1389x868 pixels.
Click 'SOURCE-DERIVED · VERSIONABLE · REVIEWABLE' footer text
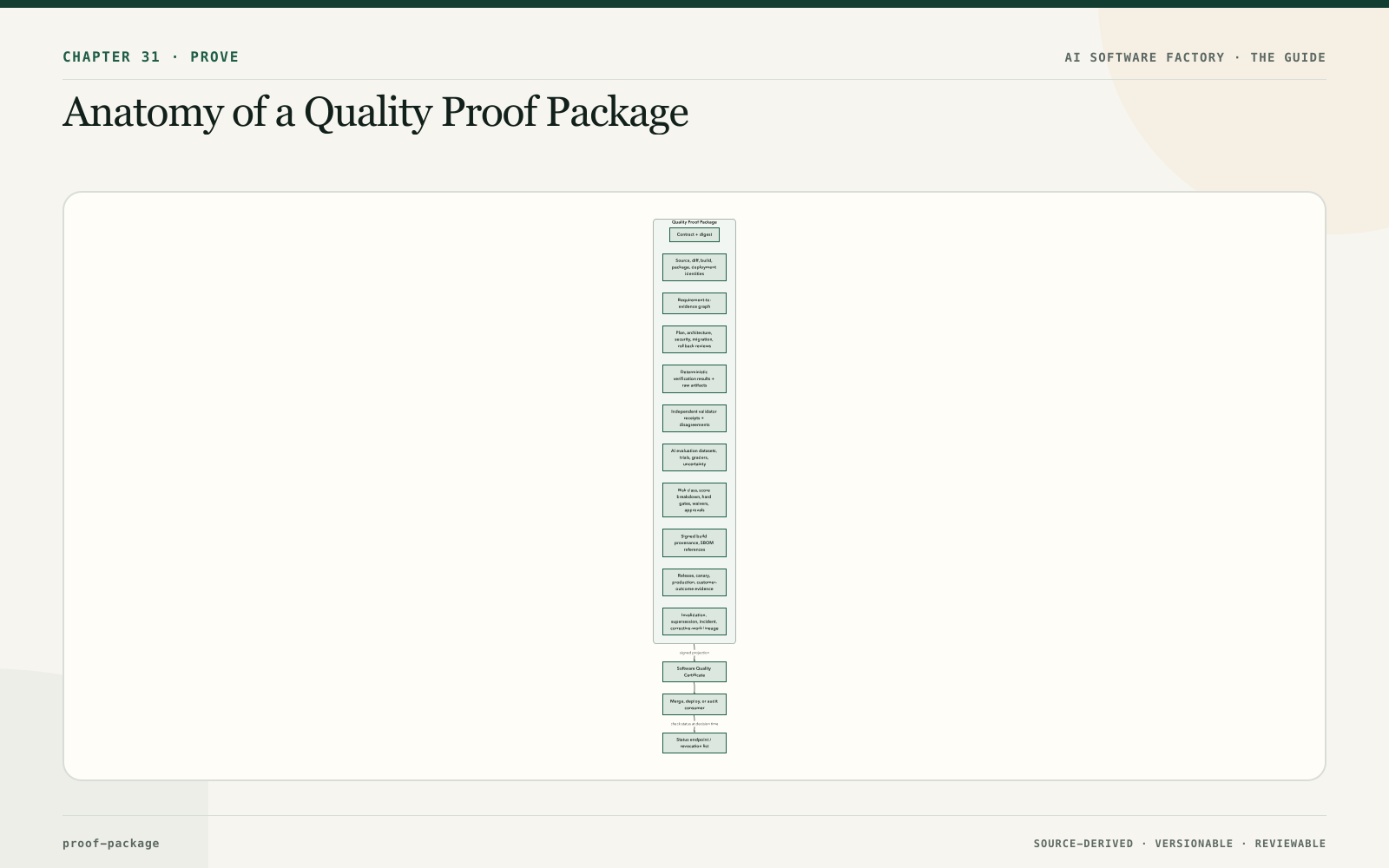point(1179,844)
